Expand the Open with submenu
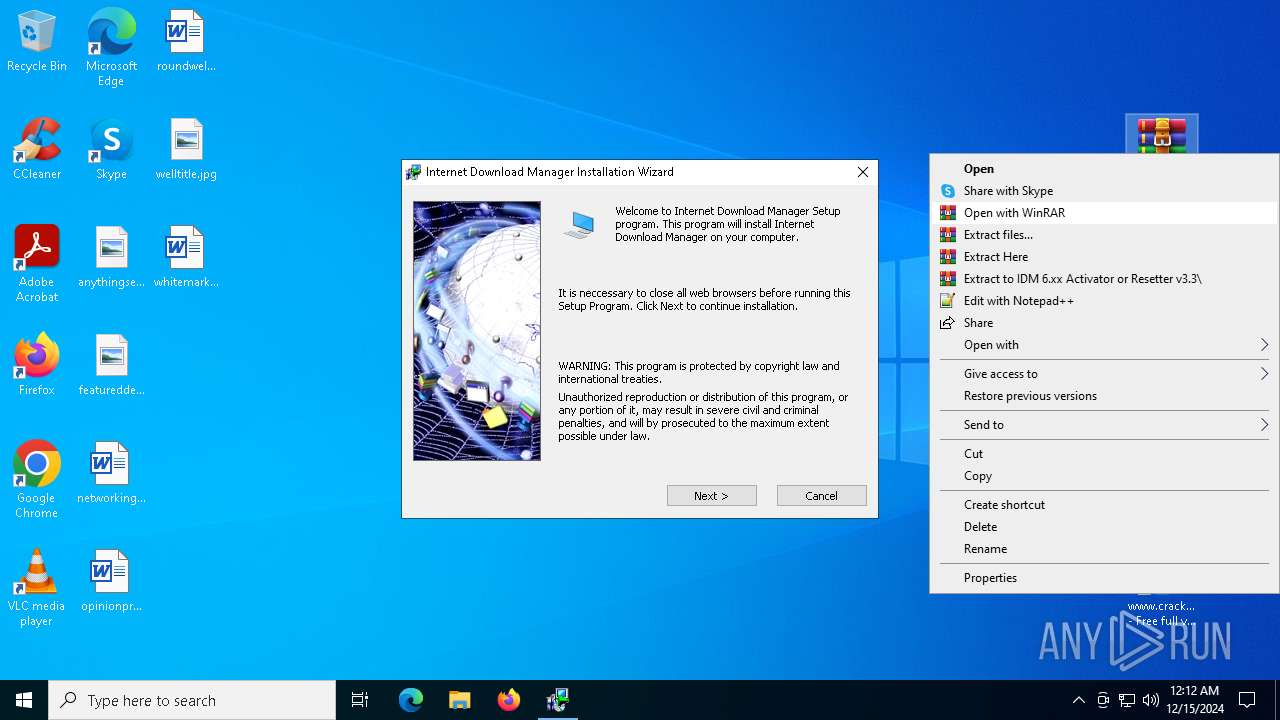The image size is (1280, 720). click(1104, 345)
